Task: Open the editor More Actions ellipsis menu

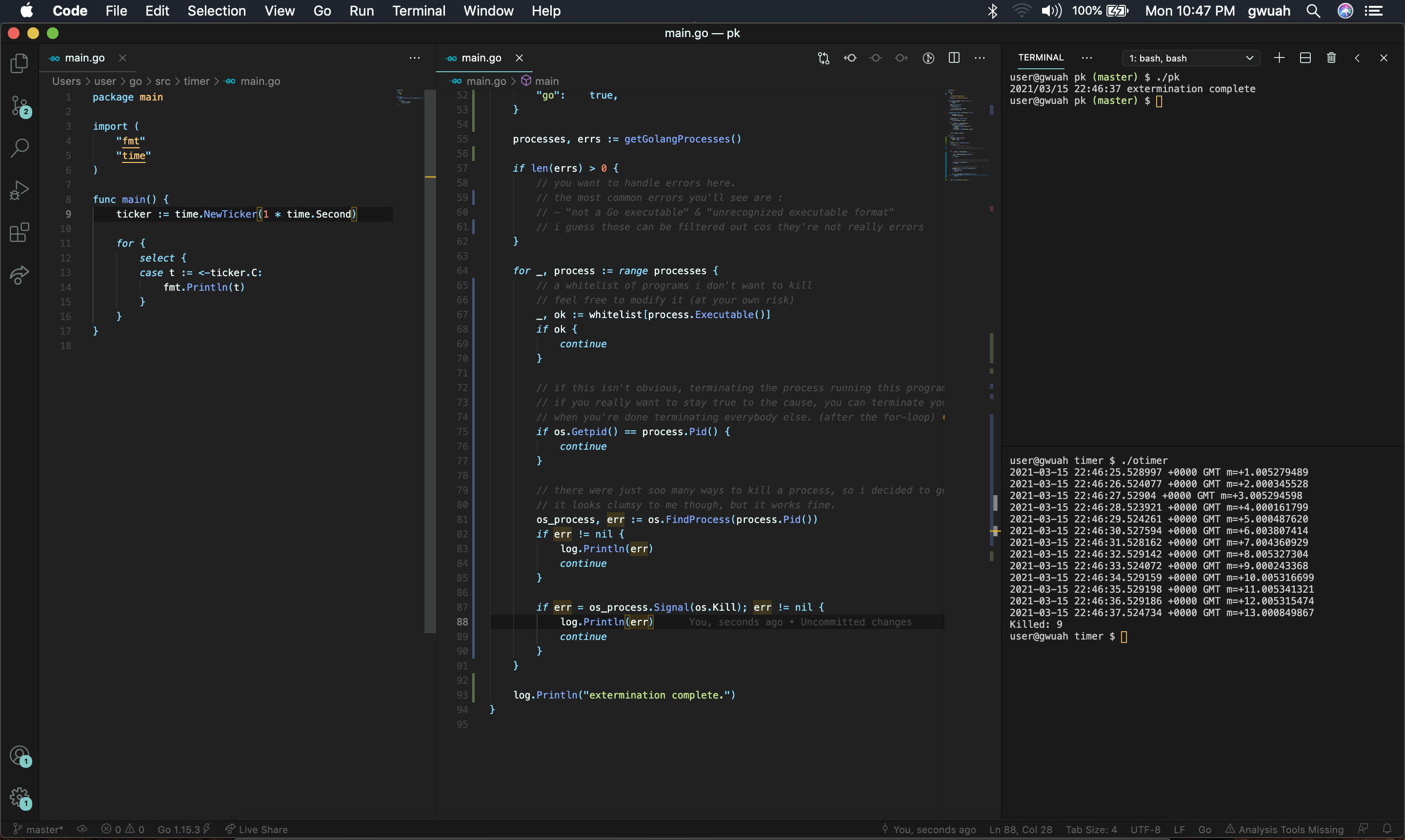Action: 980,58
